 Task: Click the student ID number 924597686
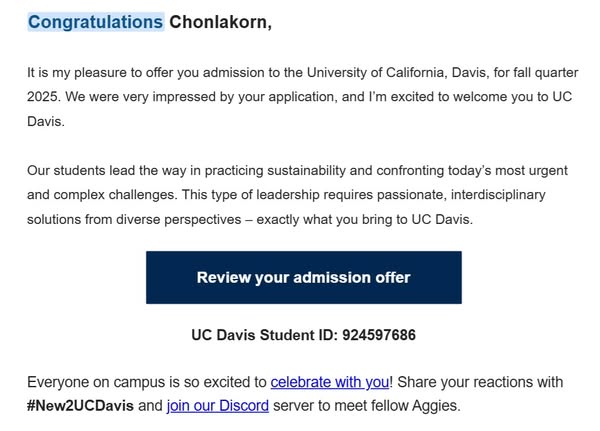click(x=378, y=335)
